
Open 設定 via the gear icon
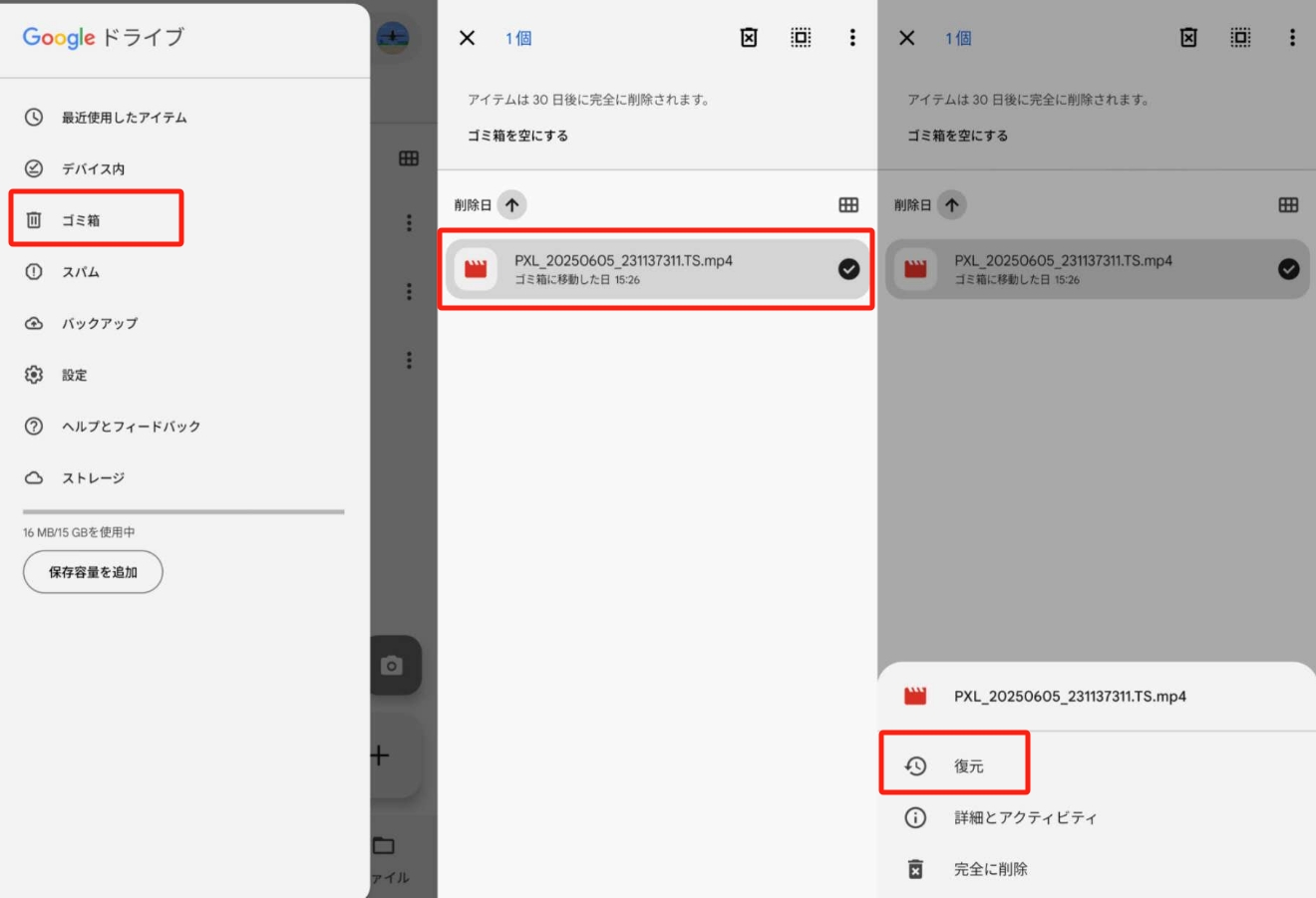34,375
